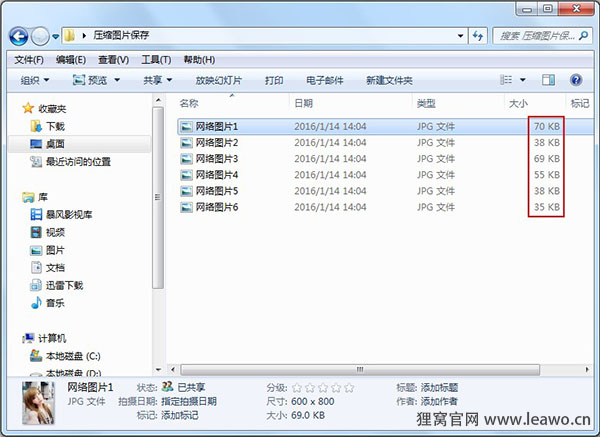Click the 网络图片3 file icon
600x437 pixels.
pos(186,159)
